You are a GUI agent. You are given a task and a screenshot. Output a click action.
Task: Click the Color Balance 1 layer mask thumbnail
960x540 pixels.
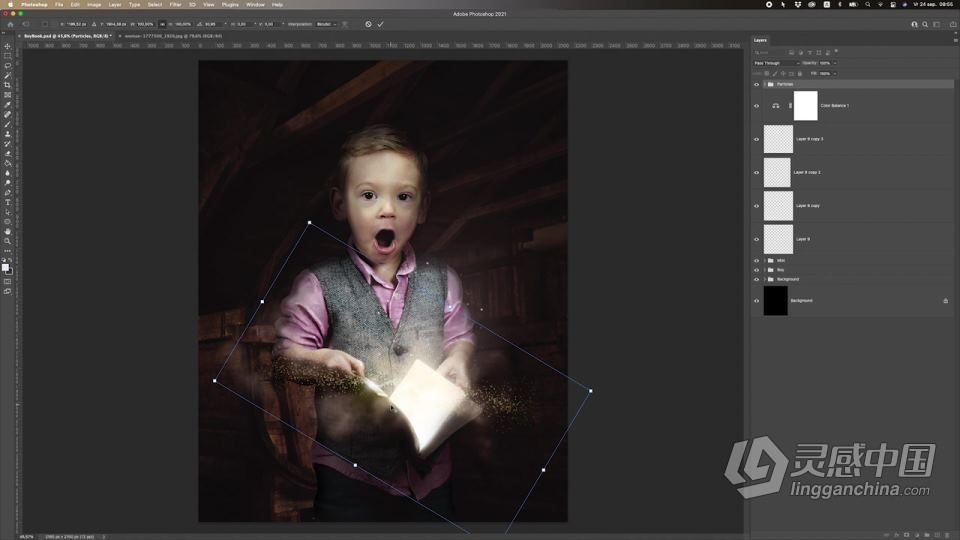click(x=805, y=106)
